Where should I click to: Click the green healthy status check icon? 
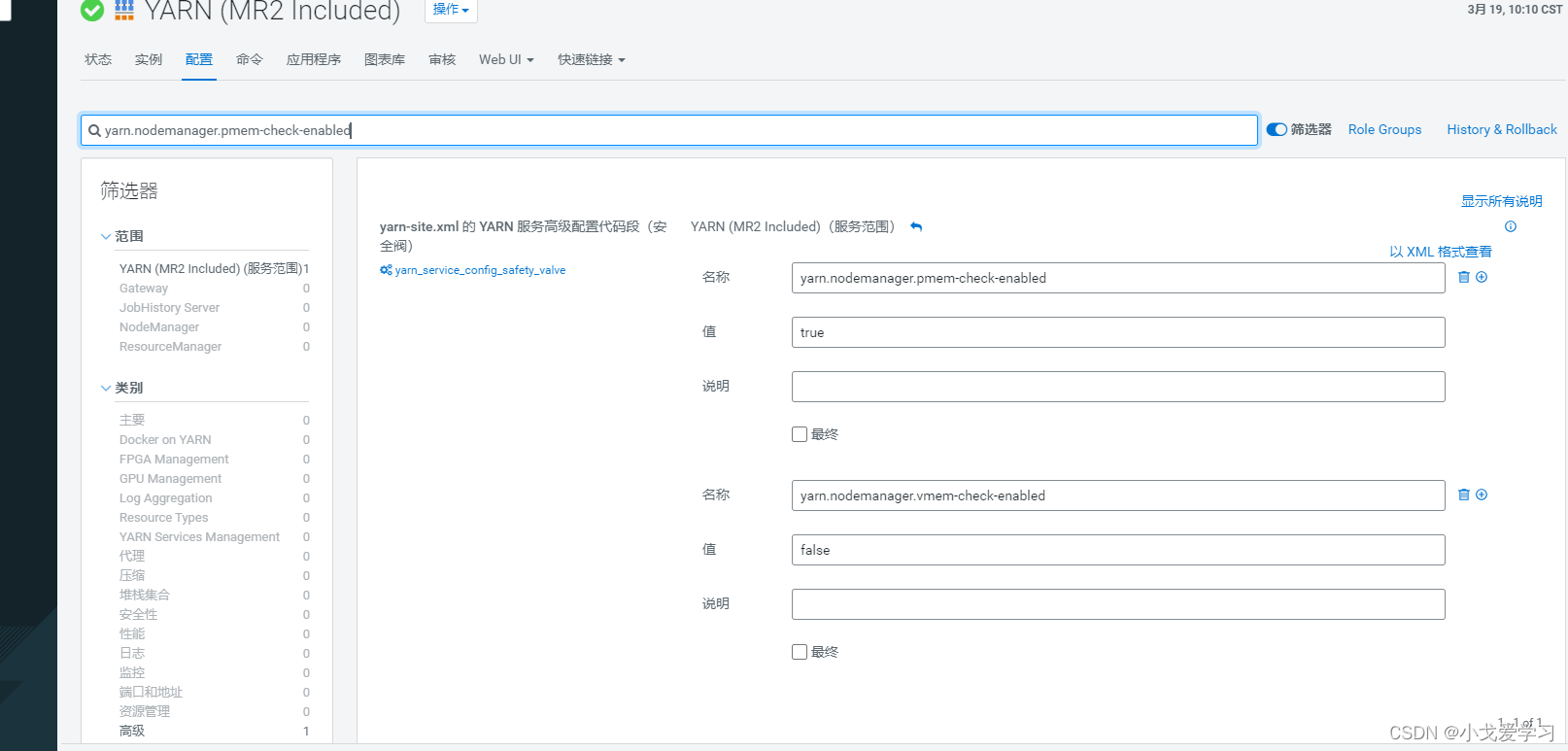pos(92,11)
